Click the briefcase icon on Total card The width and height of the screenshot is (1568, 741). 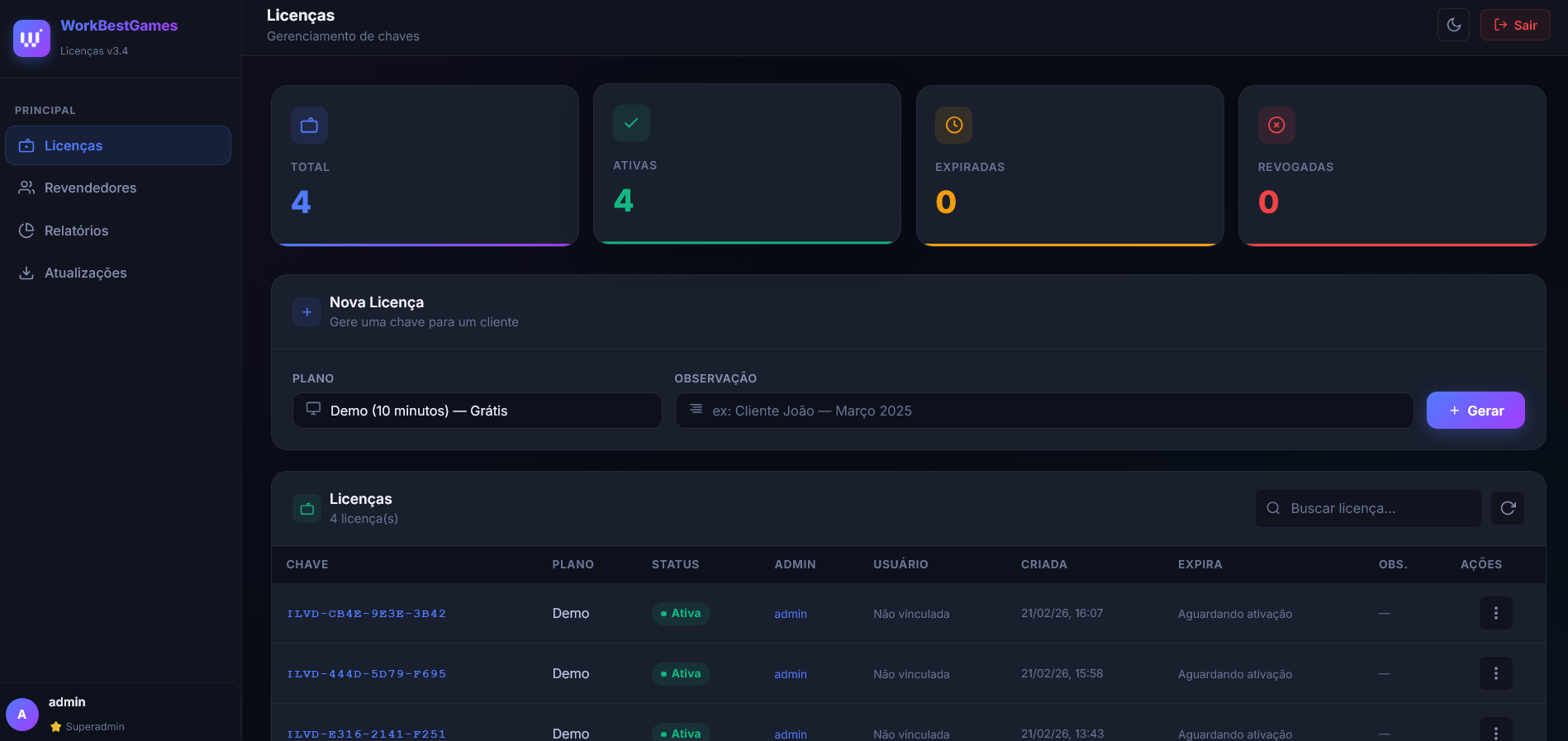click(309, 126)
